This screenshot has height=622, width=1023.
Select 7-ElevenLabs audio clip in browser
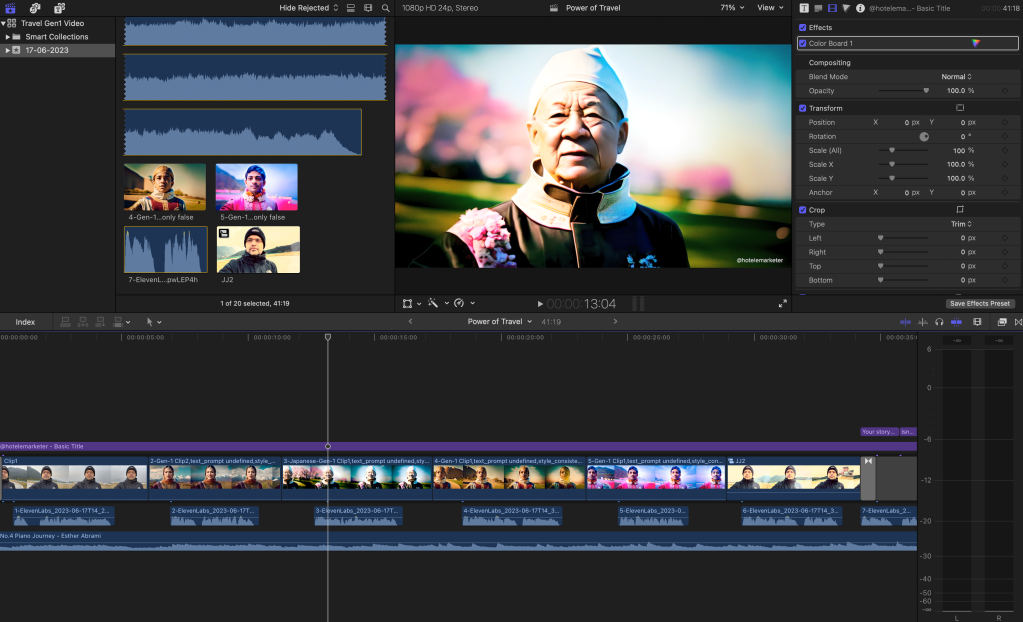tap(166, 249)
